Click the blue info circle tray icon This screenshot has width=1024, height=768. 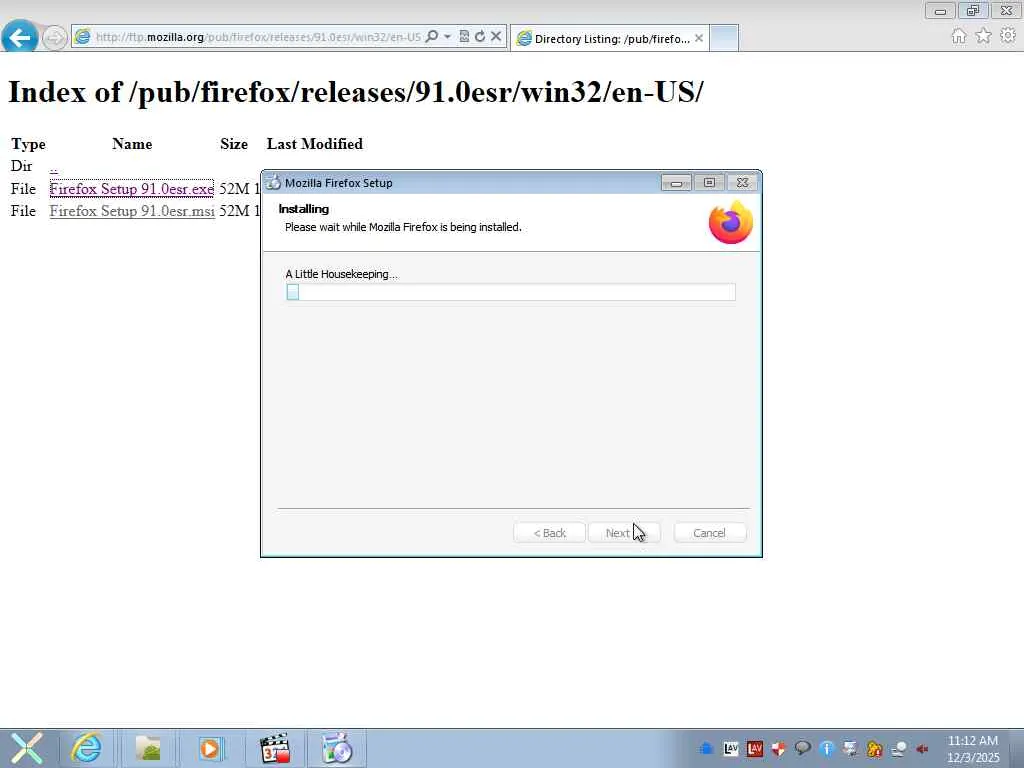point(827,749)
